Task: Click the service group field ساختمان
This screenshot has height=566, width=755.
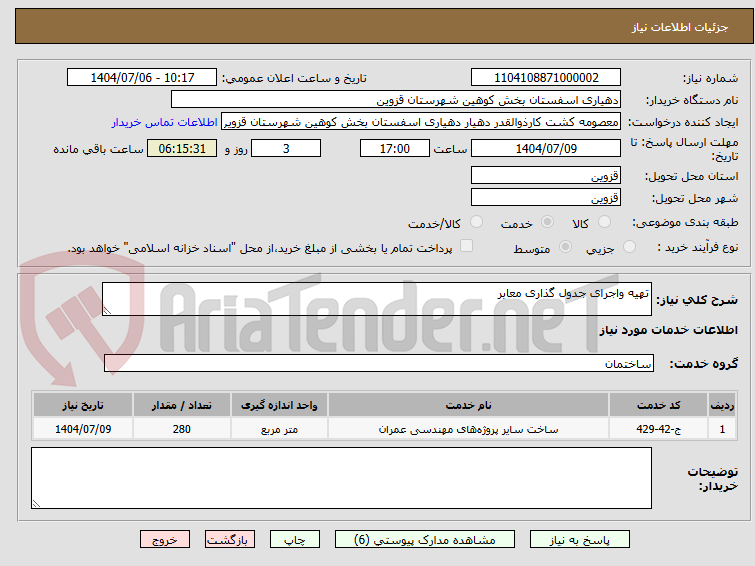Action: pos(379,363)
